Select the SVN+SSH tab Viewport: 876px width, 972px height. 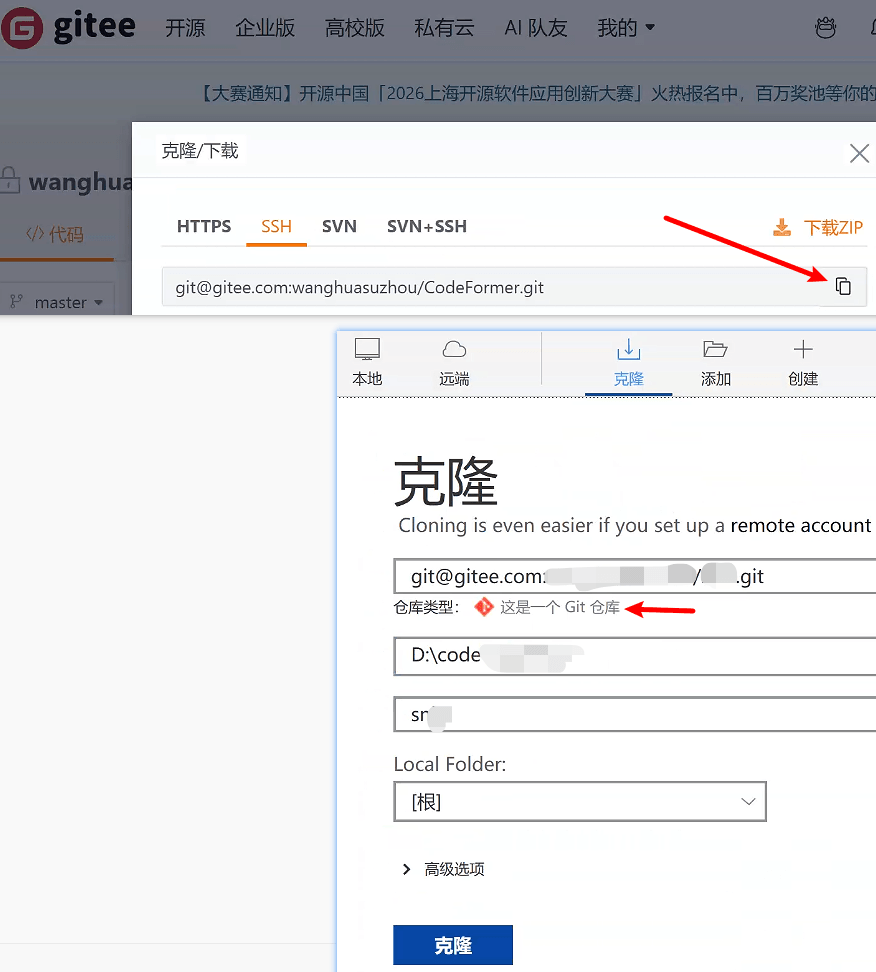427,226
